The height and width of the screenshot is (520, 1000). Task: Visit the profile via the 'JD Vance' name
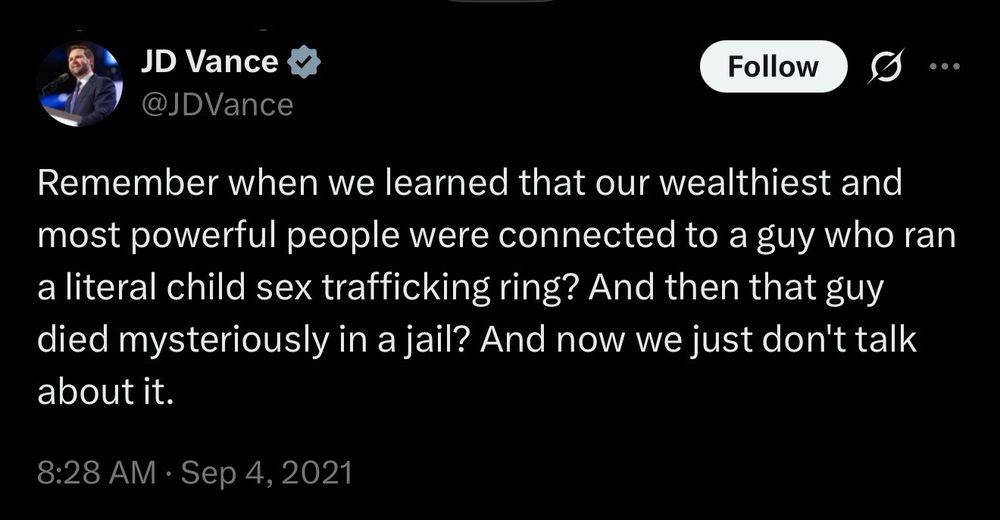coord(209,62)
